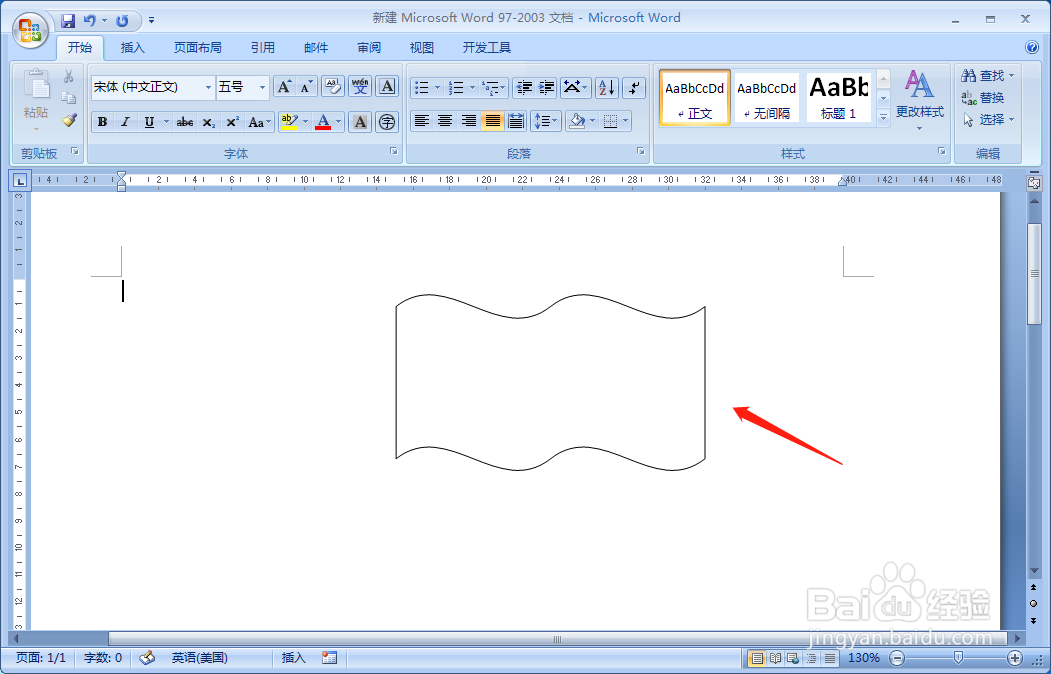Screen dimensions: 1051x674
Task: Switch to 审阅 tab
Action: click(369, 48)
